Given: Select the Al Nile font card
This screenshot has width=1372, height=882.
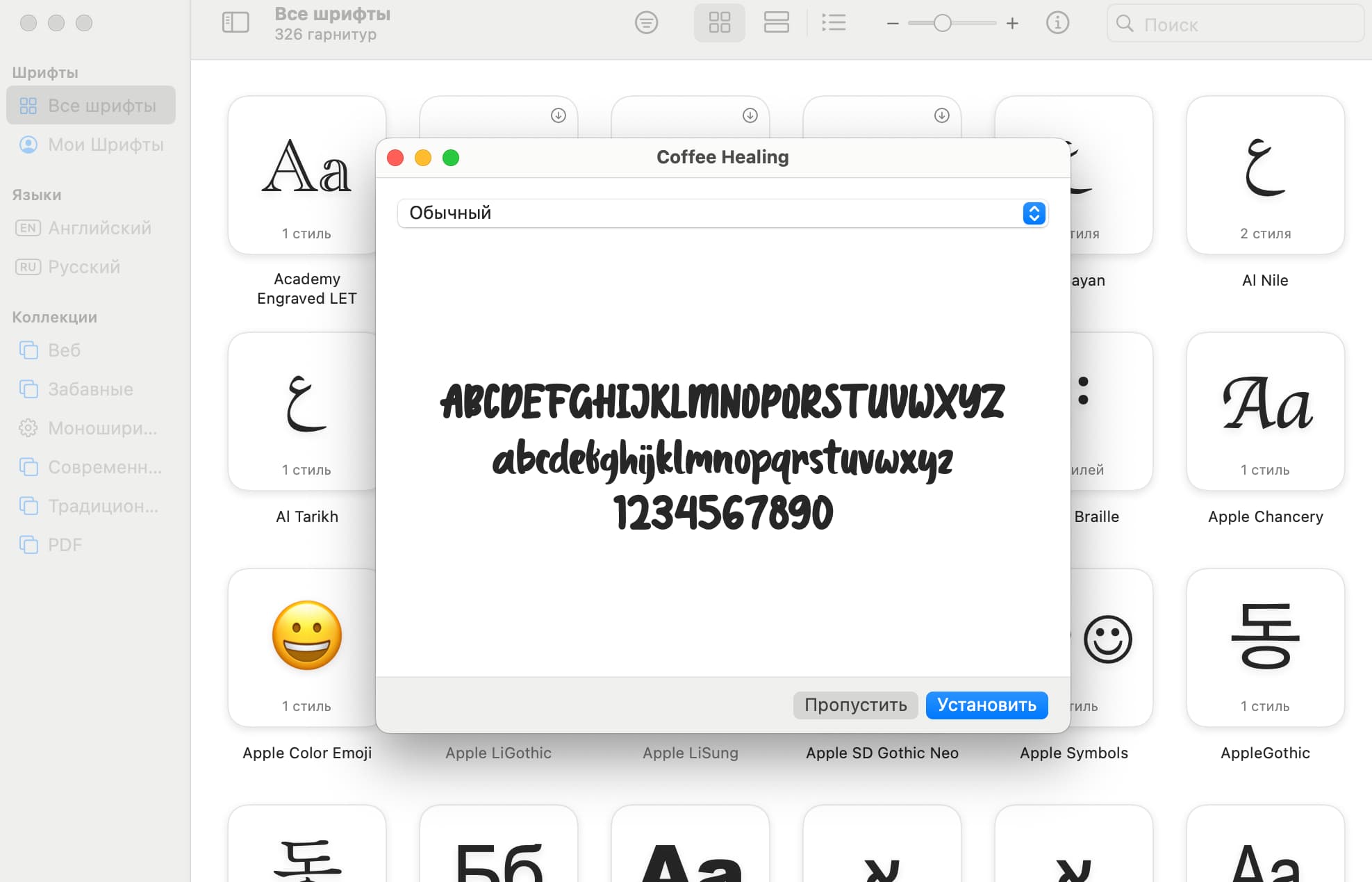Looking at the screenshot, I should click(x=1265, y=175).
